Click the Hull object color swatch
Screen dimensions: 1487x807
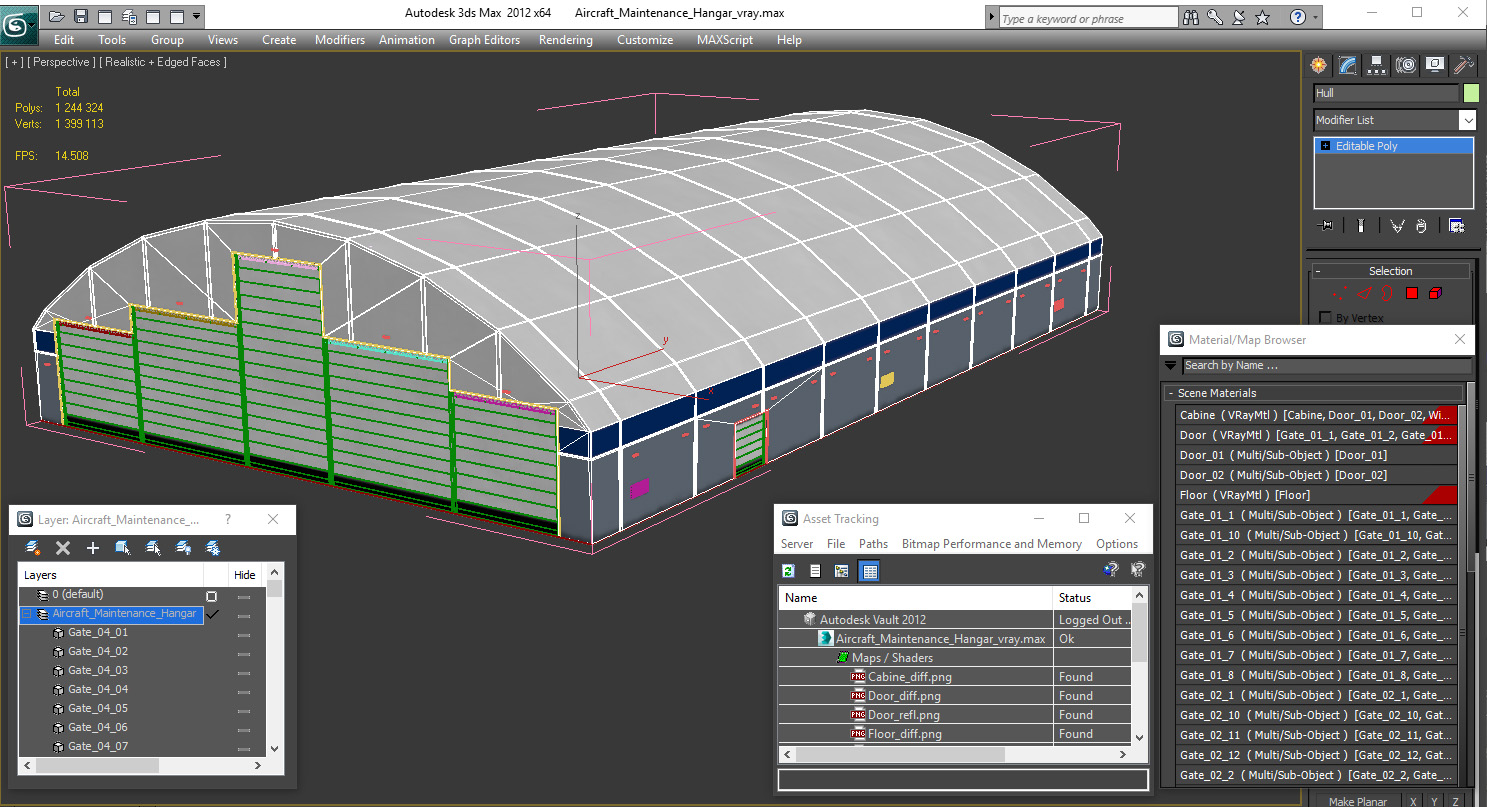[1471, 93]
